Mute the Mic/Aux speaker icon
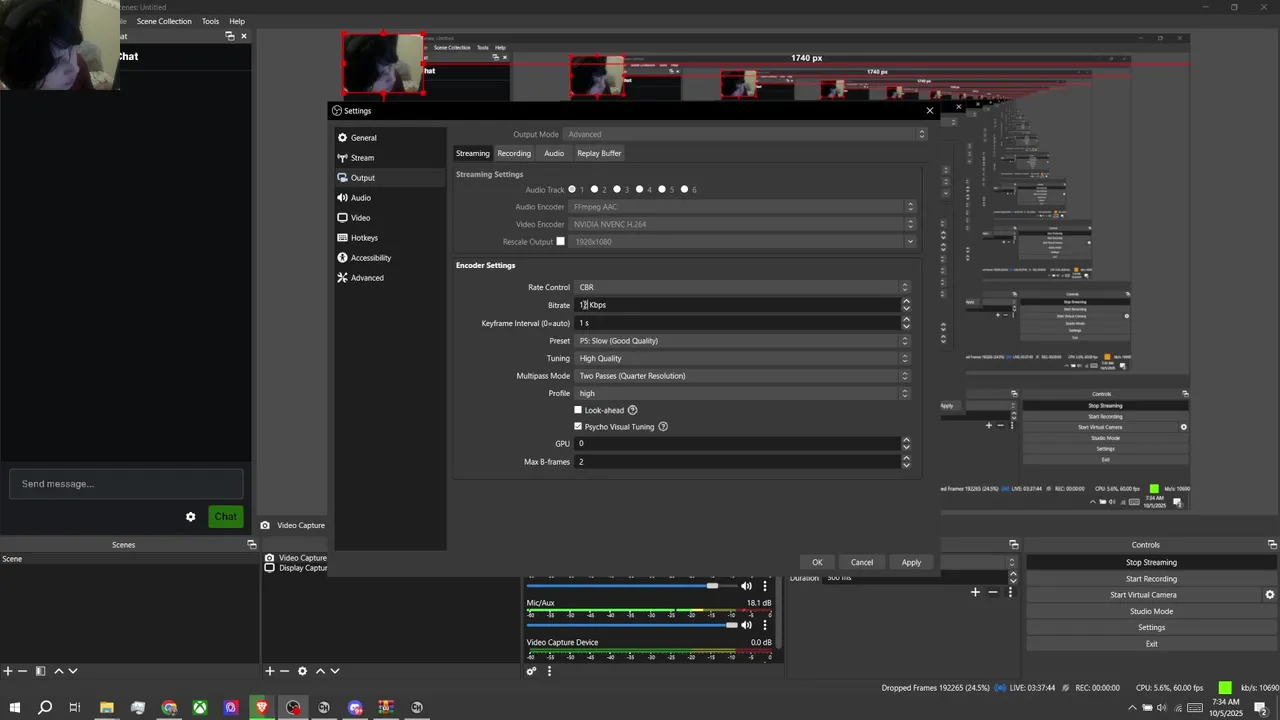 [746, 625]
